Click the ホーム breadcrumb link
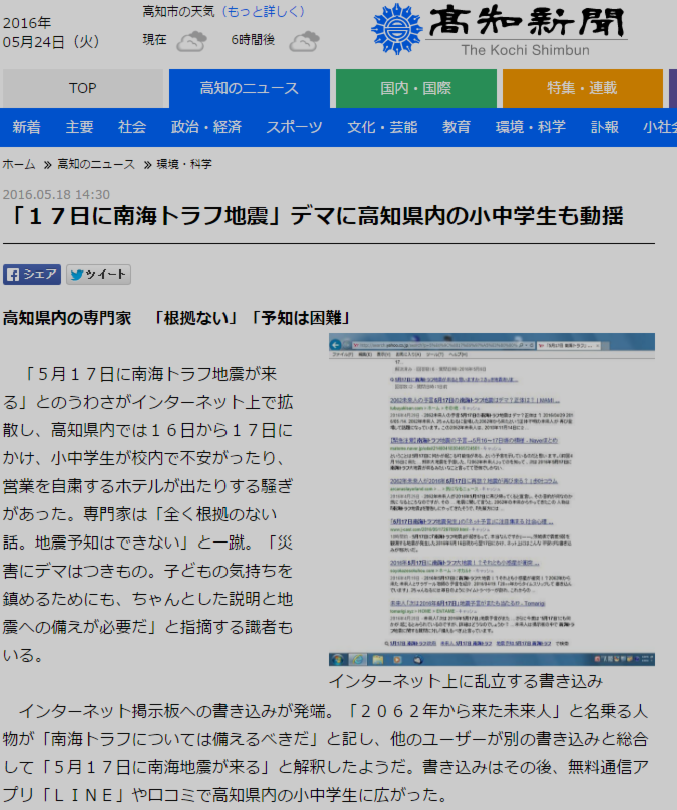This screenshot has height=810, width=677. 19,163
